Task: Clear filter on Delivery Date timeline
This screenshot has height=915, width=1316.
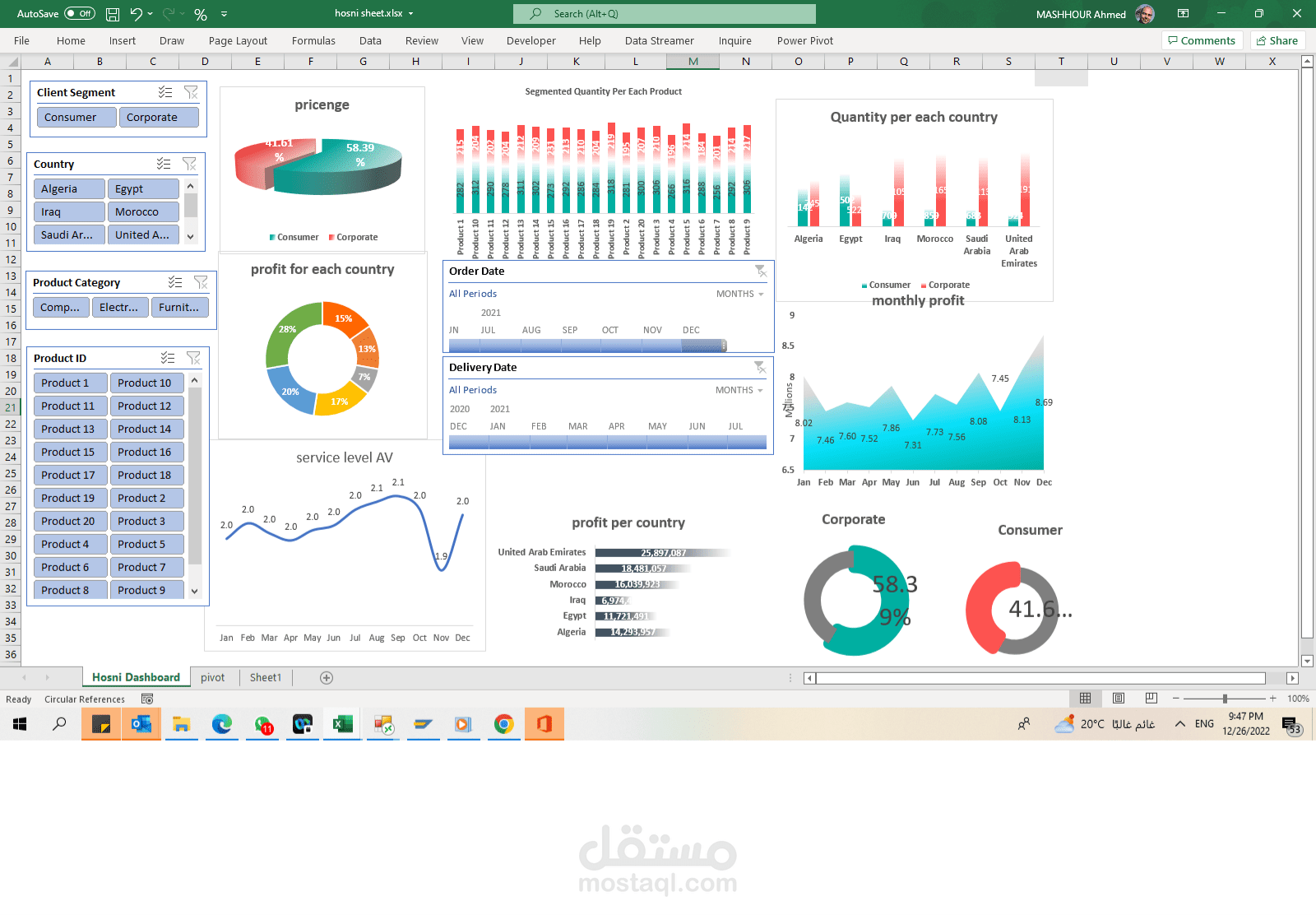Action: [760, 367]
